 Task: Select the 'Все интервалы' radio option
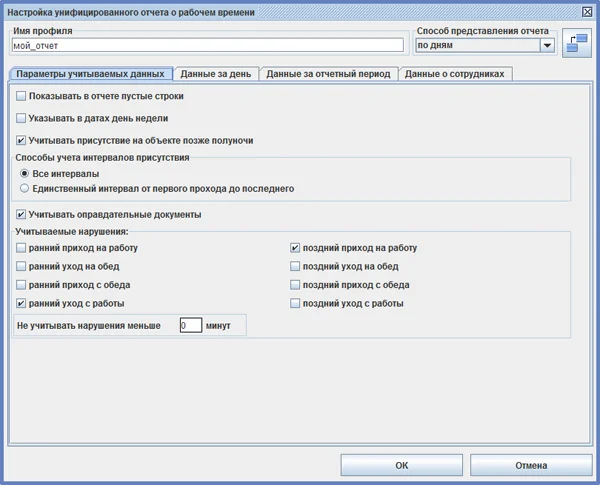click(x=25, y=173)
